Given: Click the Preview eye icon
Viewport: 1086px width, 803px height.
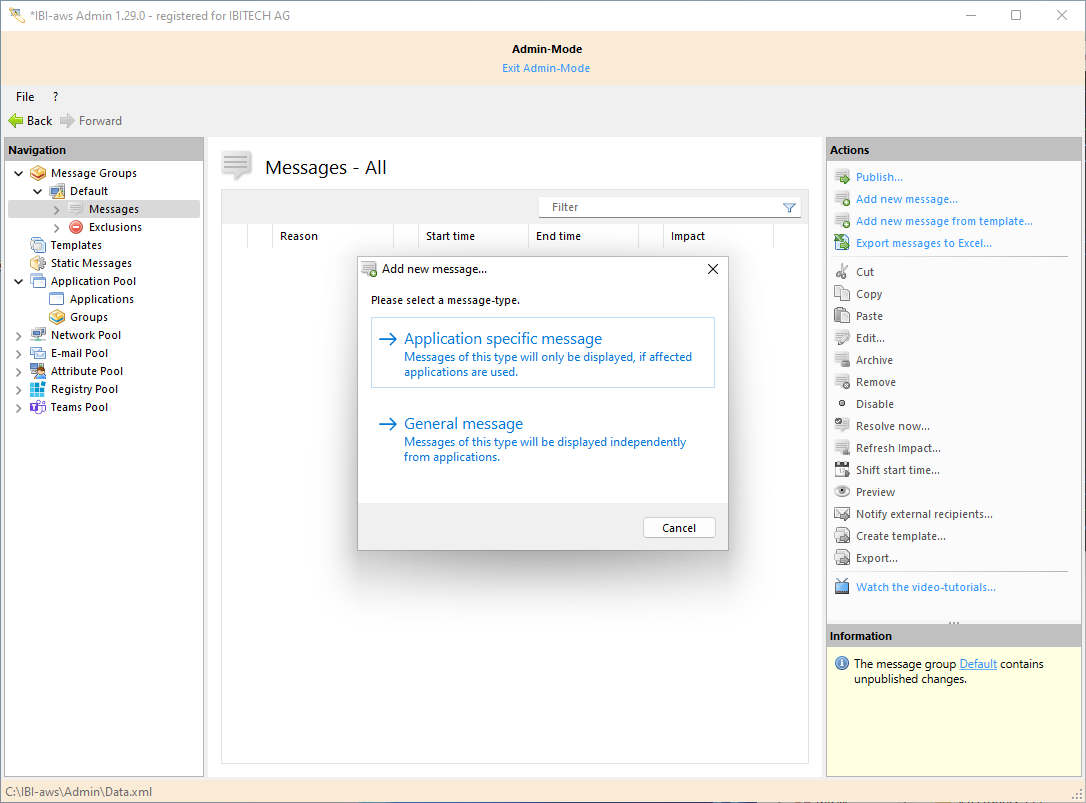Looking at the screenshot, I should pos(842,492).
